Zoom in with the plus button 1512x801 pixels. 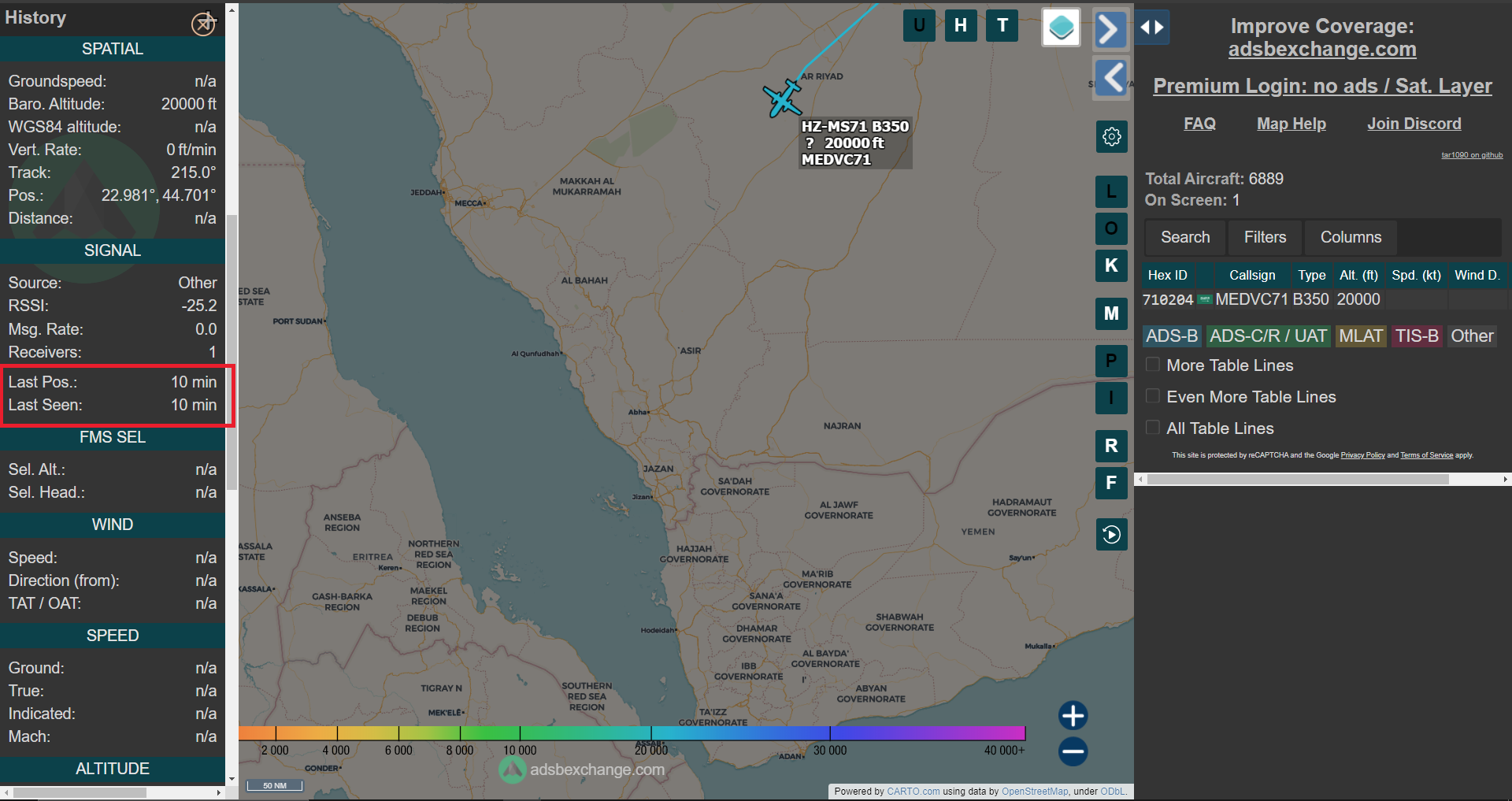pyautogui.click(x=1073, y=716)
